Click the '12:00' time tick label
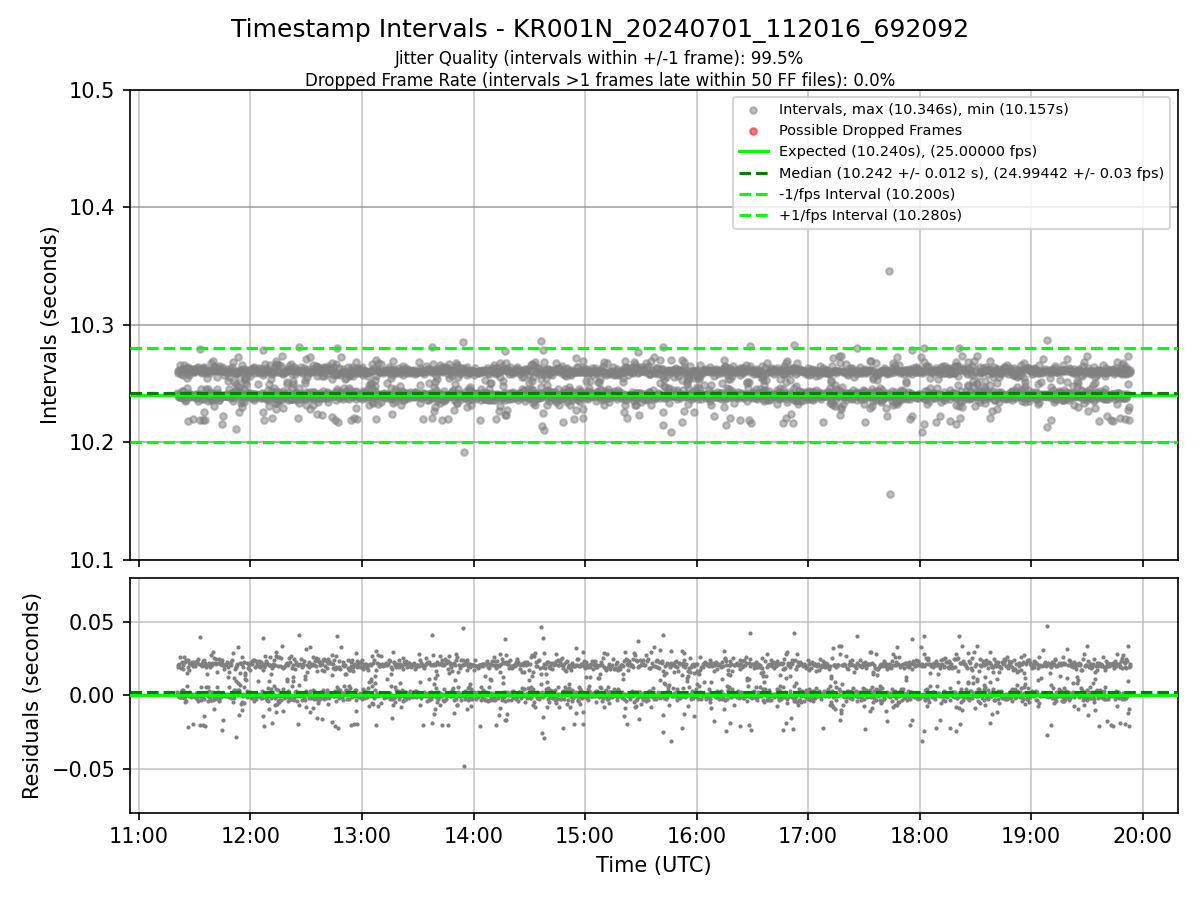1200x900 pixels. [x=250, y=833]
